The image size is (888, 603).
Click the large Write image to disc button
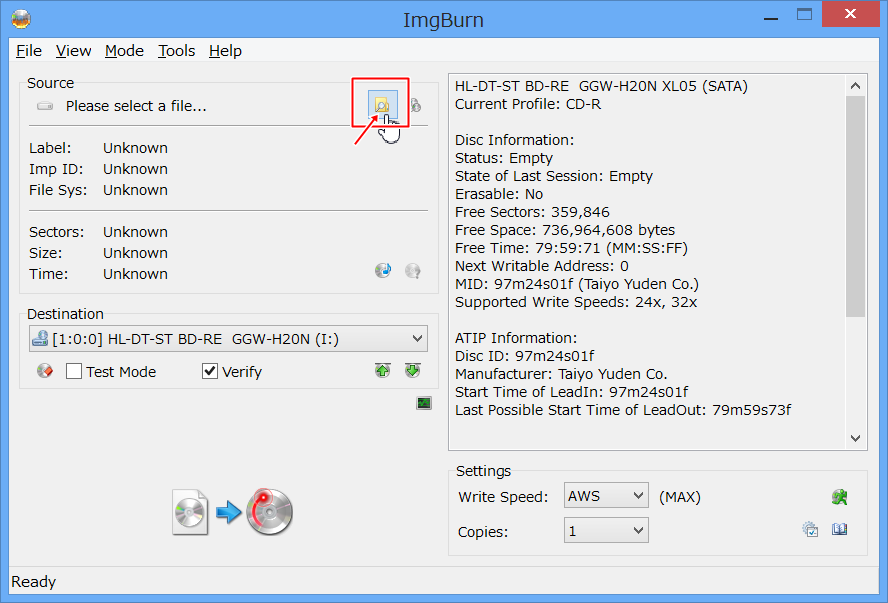pyautogui.click(x=233, y=512)
